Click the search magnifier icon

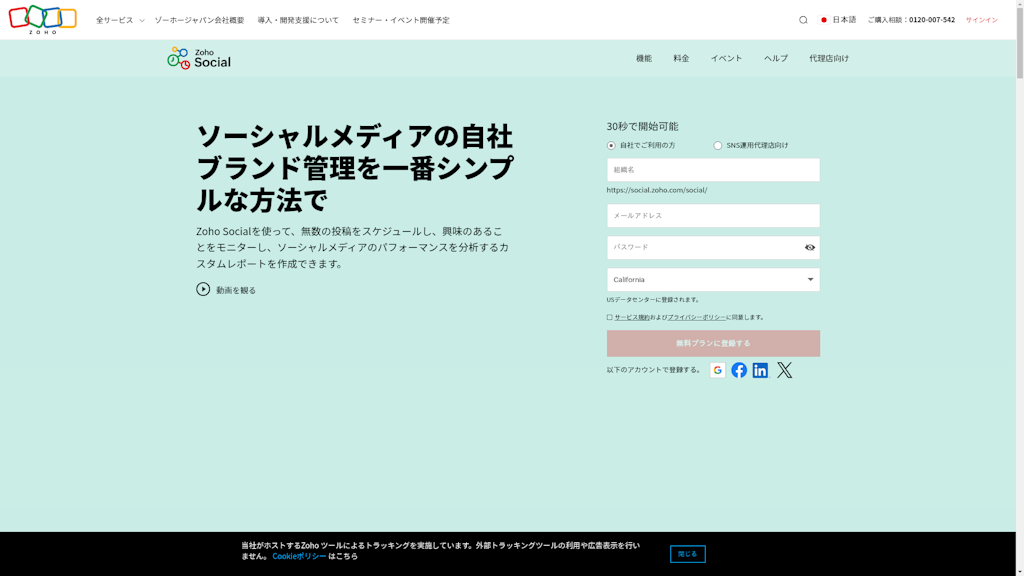(803, 20)
